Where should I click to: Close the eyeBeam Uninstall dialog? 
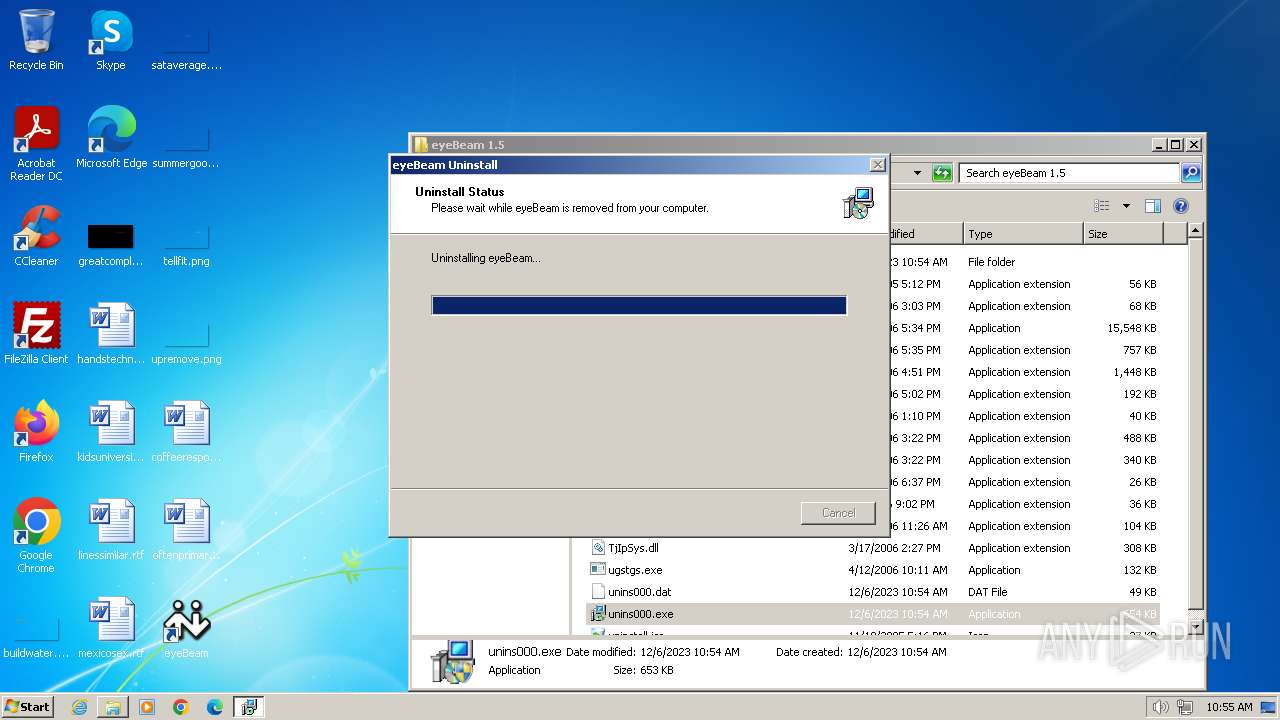pyautogui.click(x=877, y=165)
